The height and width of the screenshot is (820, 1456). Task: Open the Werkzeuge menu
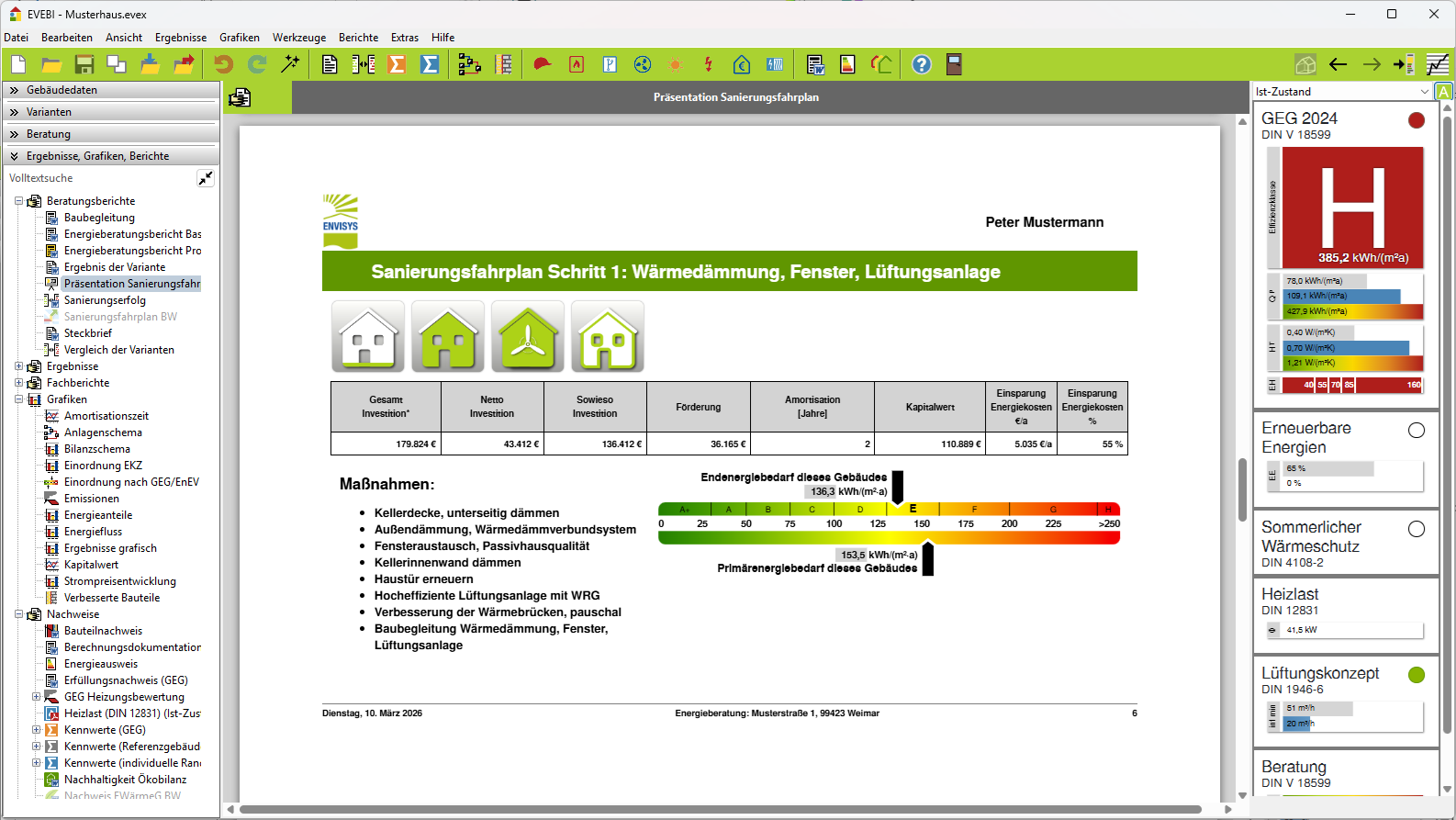coord(299,38)
